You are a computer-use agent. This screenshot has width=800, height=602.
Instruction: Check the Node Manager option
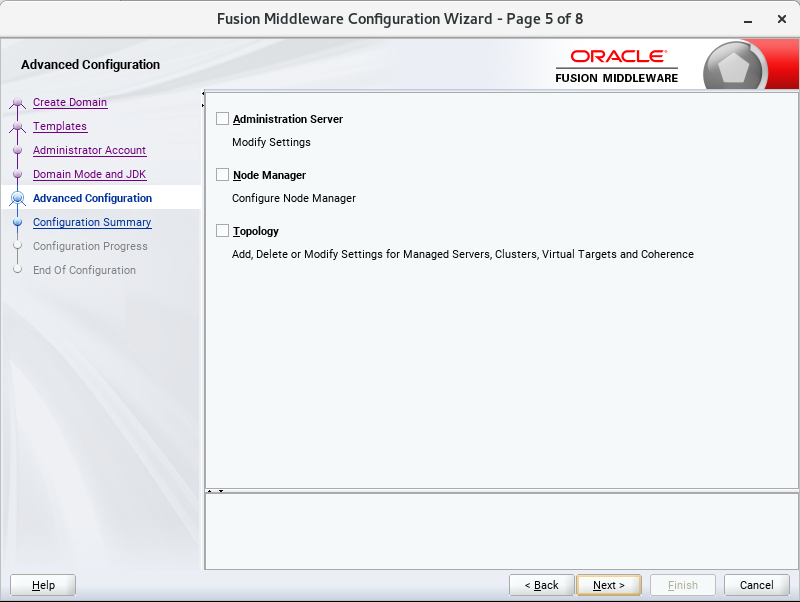pos(222,173)
